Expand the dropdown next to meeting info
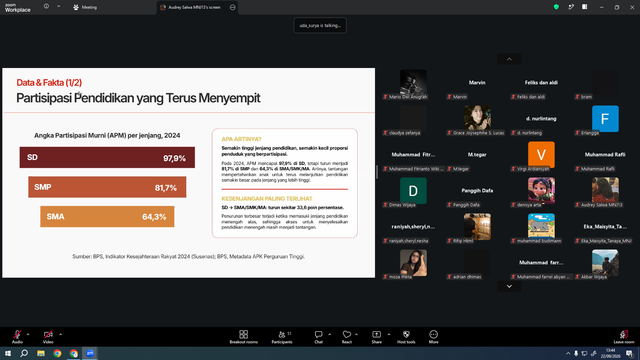Viewport: 640px width, 360px height. pos(58,7)
